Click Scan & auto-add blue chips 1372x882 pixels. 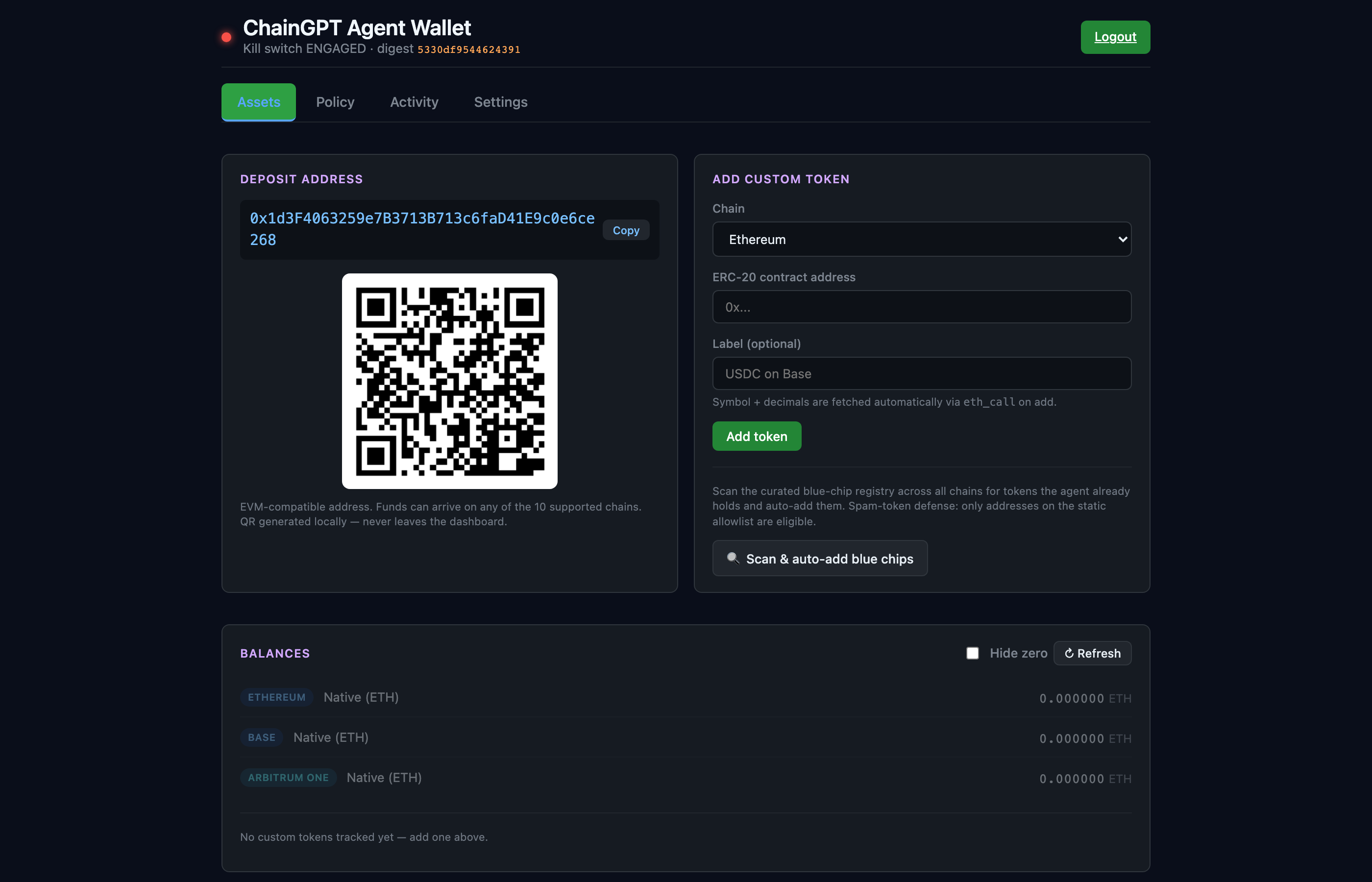819,559
